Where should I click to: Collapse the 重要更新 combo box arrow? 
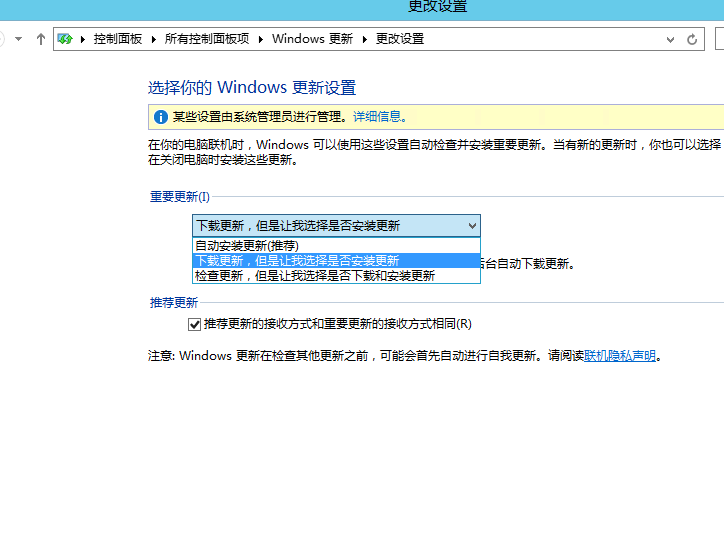tap(472, 226)
